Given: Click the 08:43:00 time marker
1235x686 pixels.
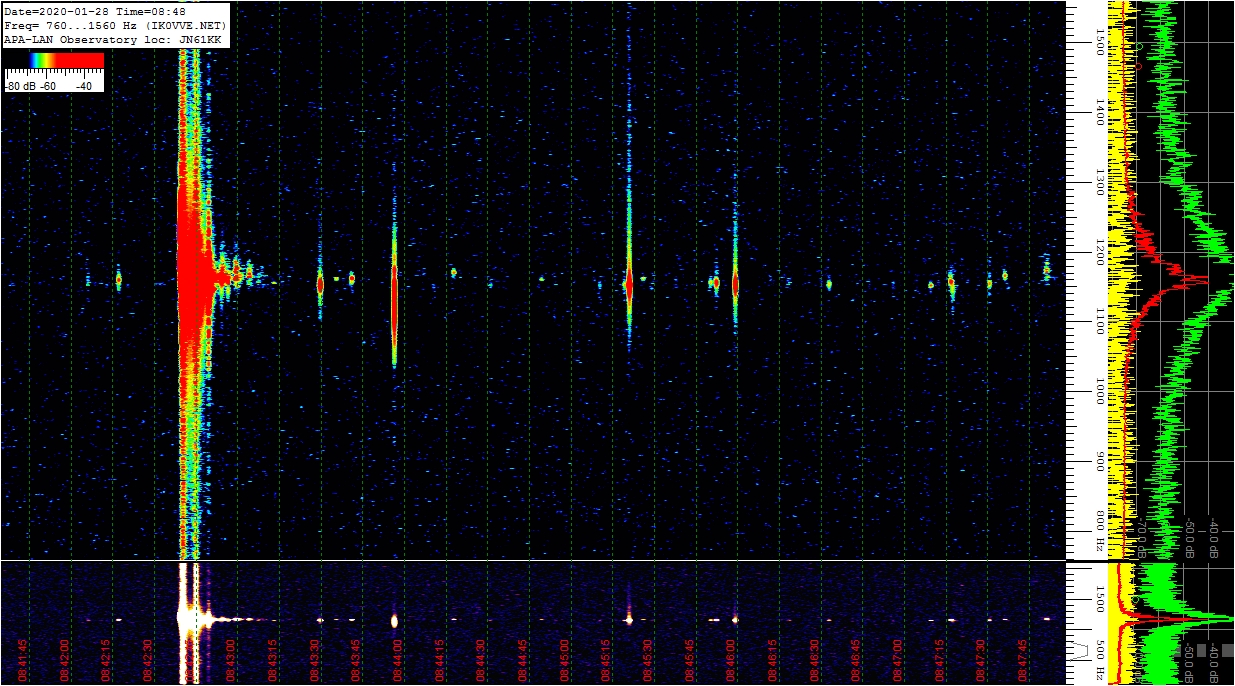Looking at the screenshot, I should pyautogui.click(x=230, y=660).
